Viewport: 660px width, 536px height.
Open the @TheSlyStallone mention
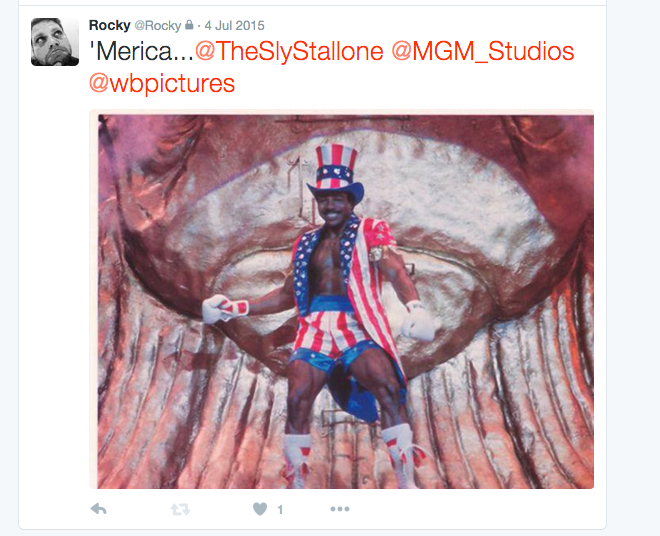click(289, 51)
